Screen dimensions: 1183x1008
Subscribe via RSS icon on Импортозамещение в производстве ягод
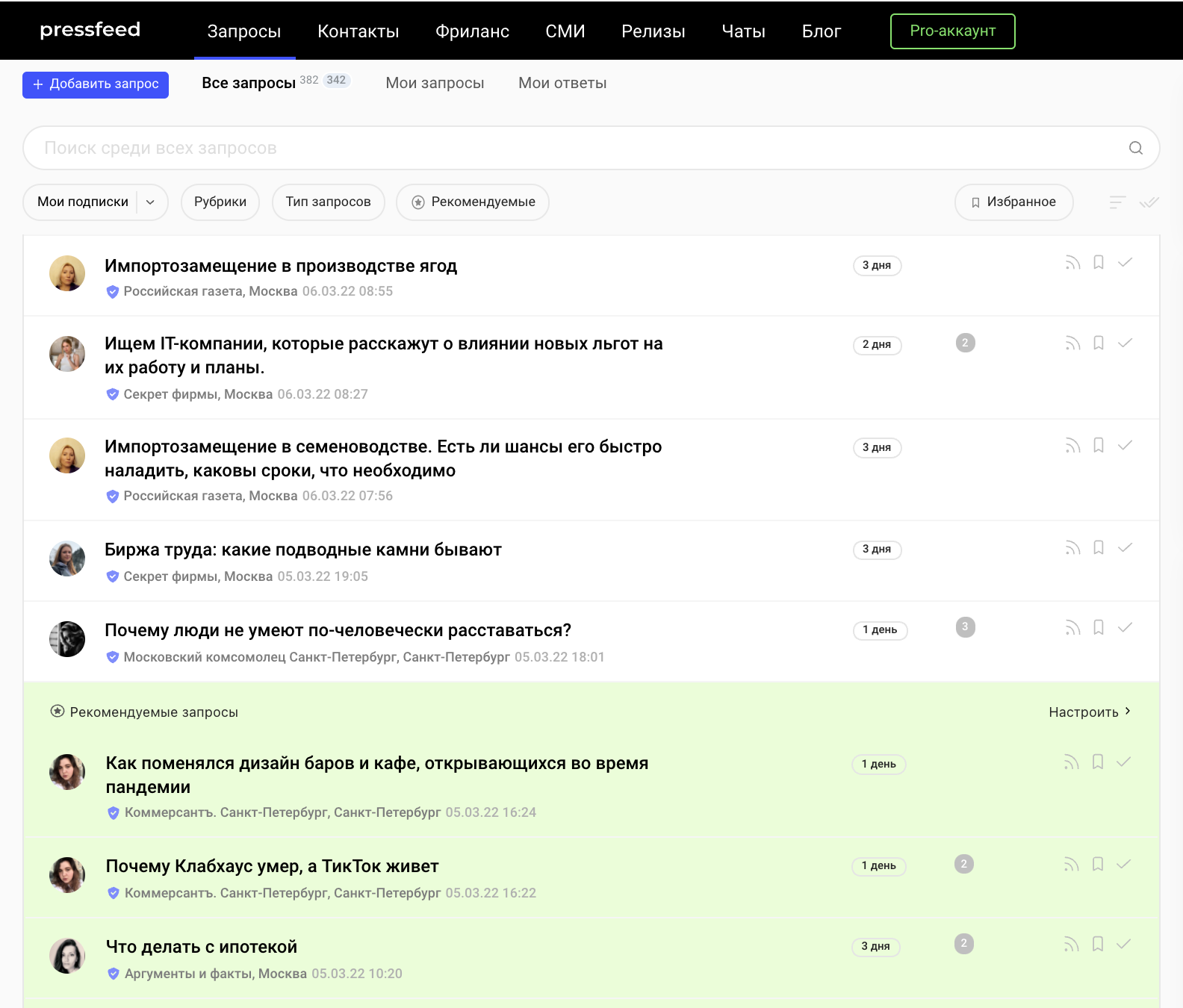pos(1072,263)
